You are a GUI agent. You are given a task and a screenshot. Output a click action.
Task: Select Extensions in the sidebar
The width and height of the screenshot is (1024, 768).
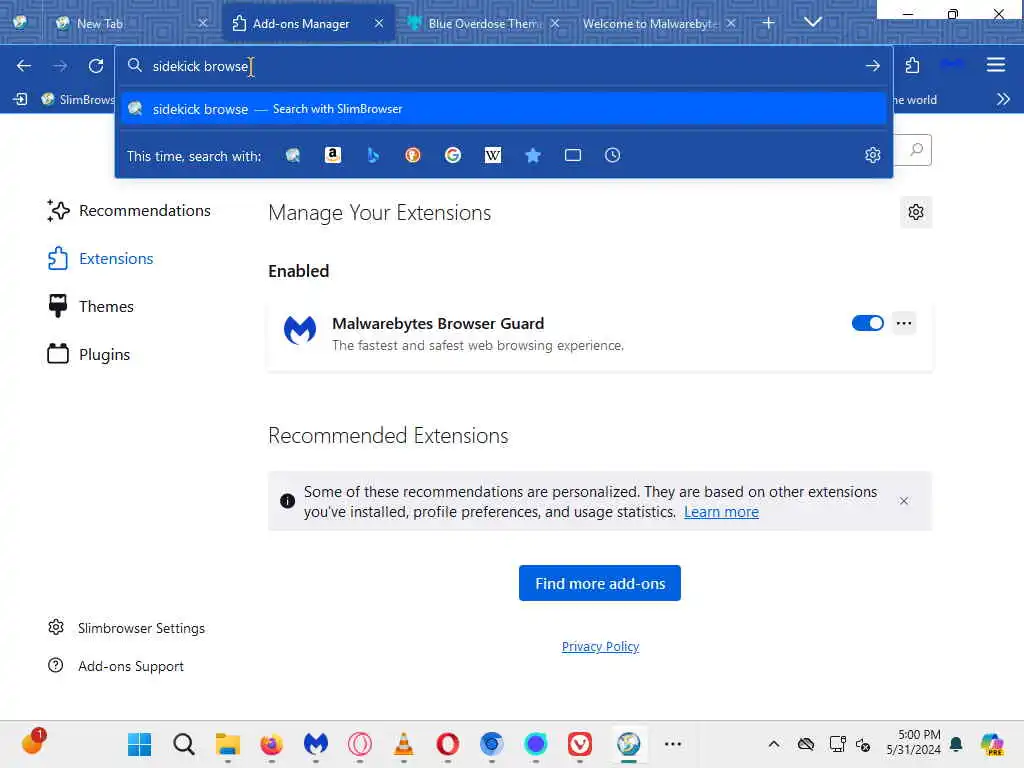coord(101,259)
